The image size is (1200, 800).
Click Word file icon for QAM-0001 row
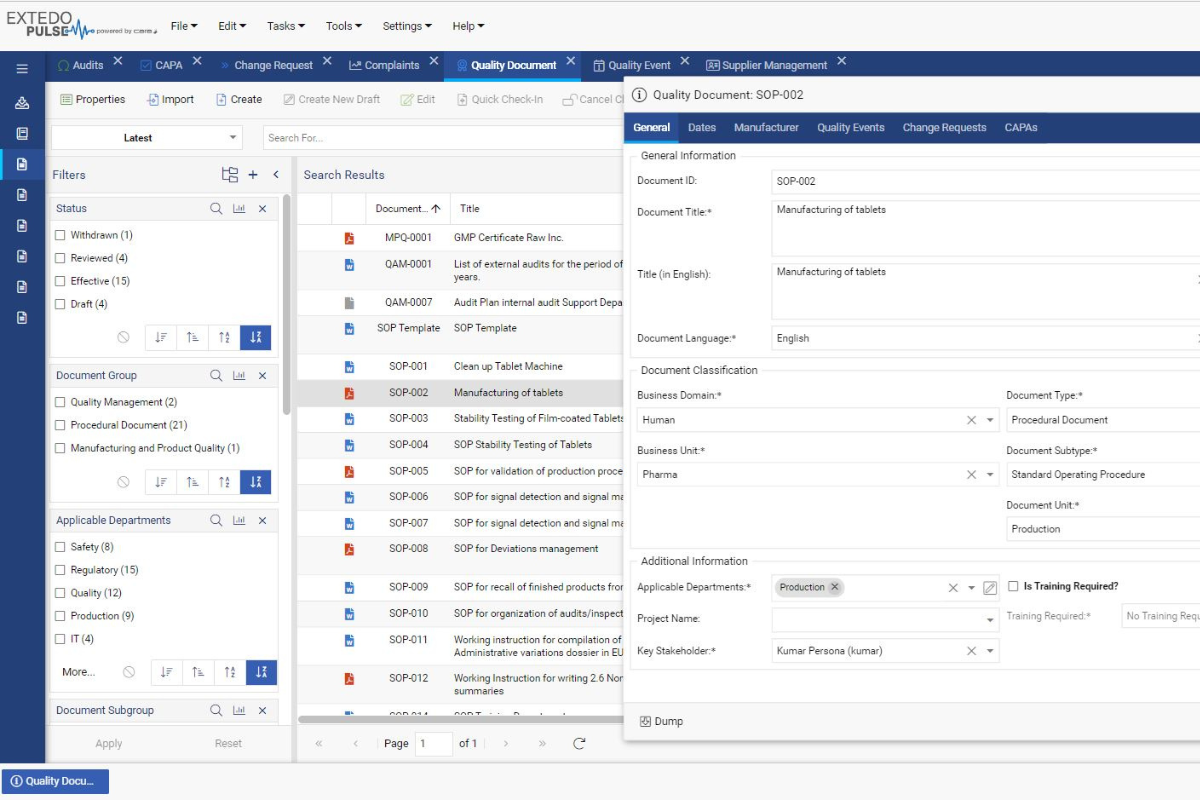point(349,265)
